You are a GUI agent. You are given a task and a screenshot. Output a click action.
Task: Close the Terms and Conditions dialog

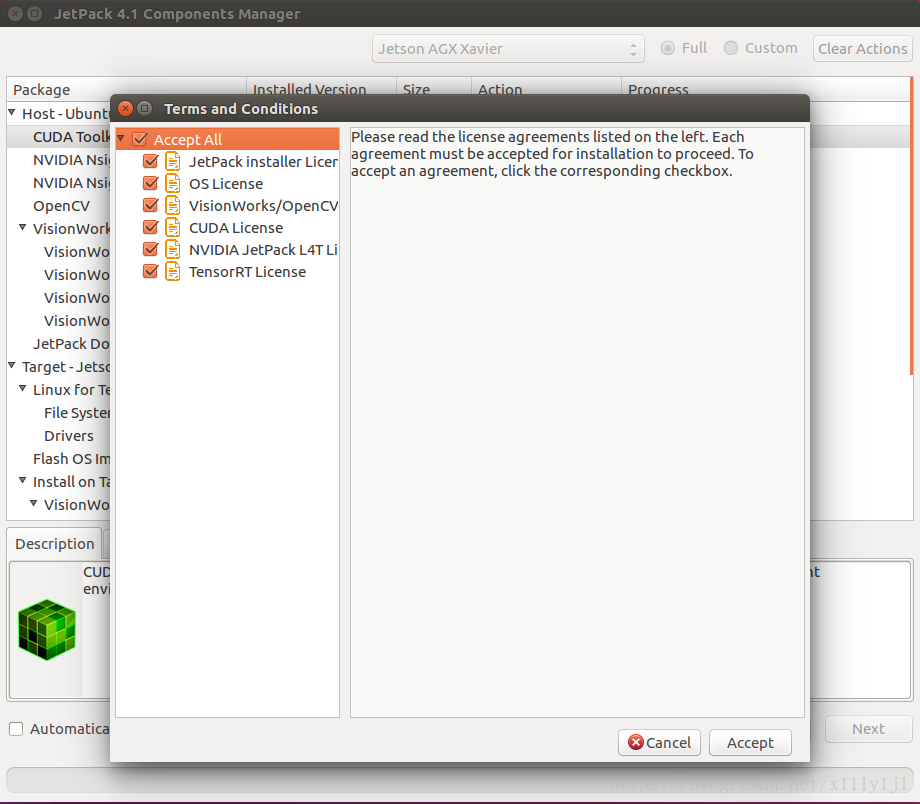coord(126,109)
